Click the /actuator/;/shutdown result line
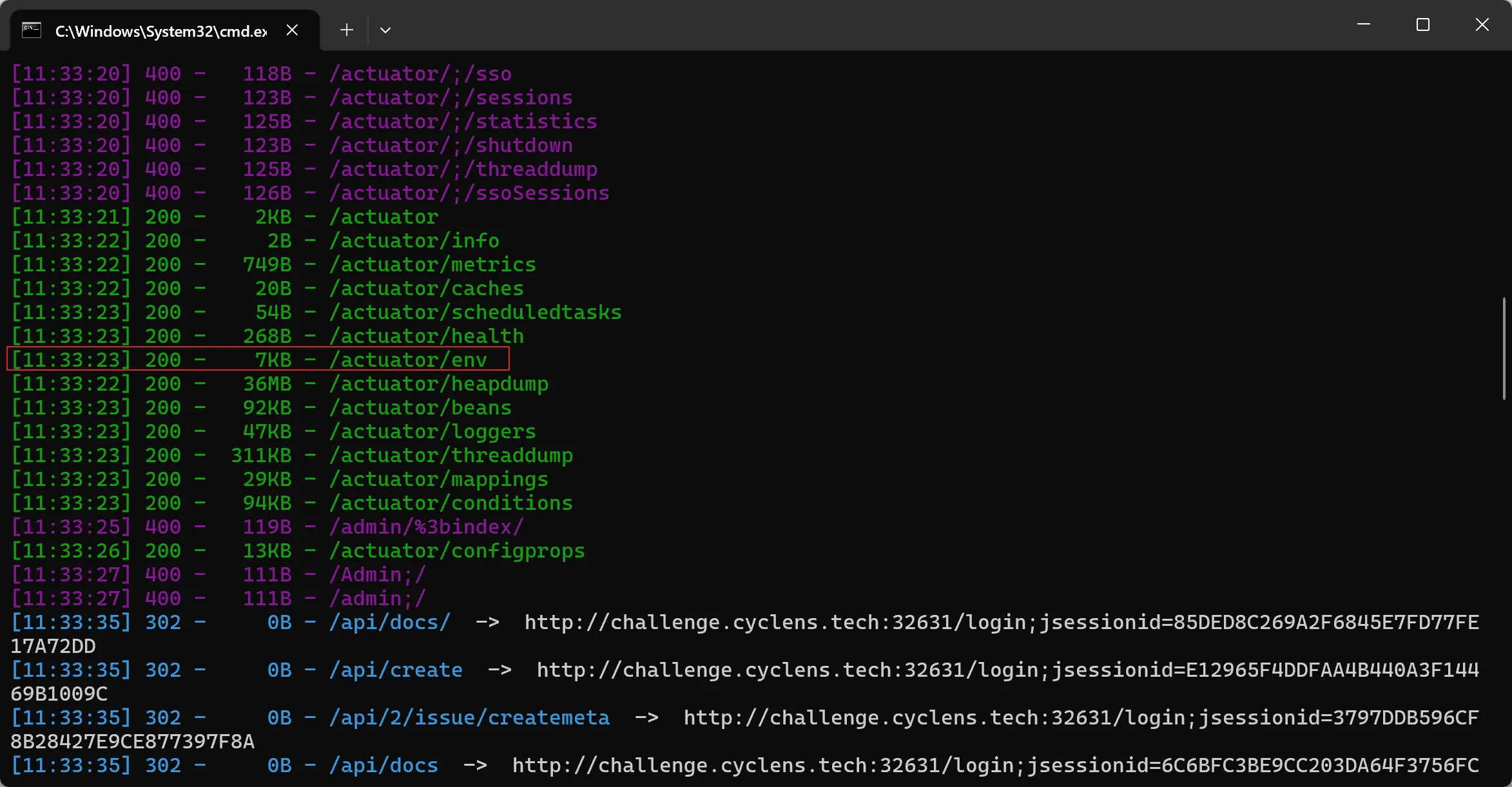1512x787 pixels. [292, 145]
